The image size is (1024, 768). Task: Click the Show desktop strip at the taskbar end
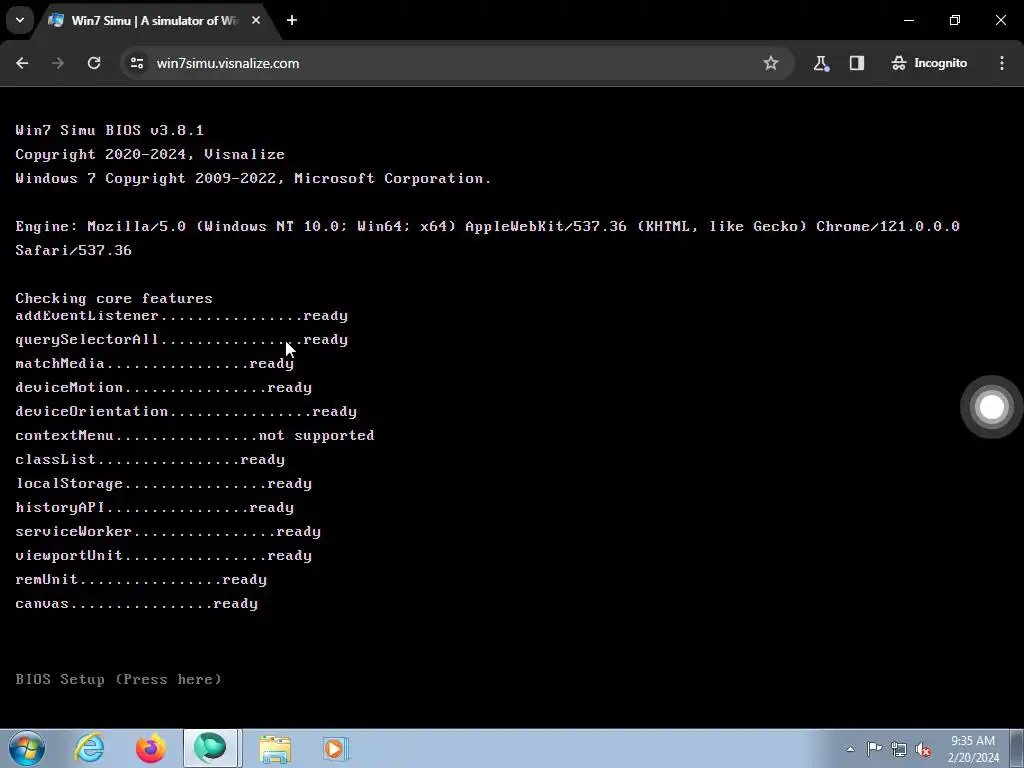pos(1017,748)
